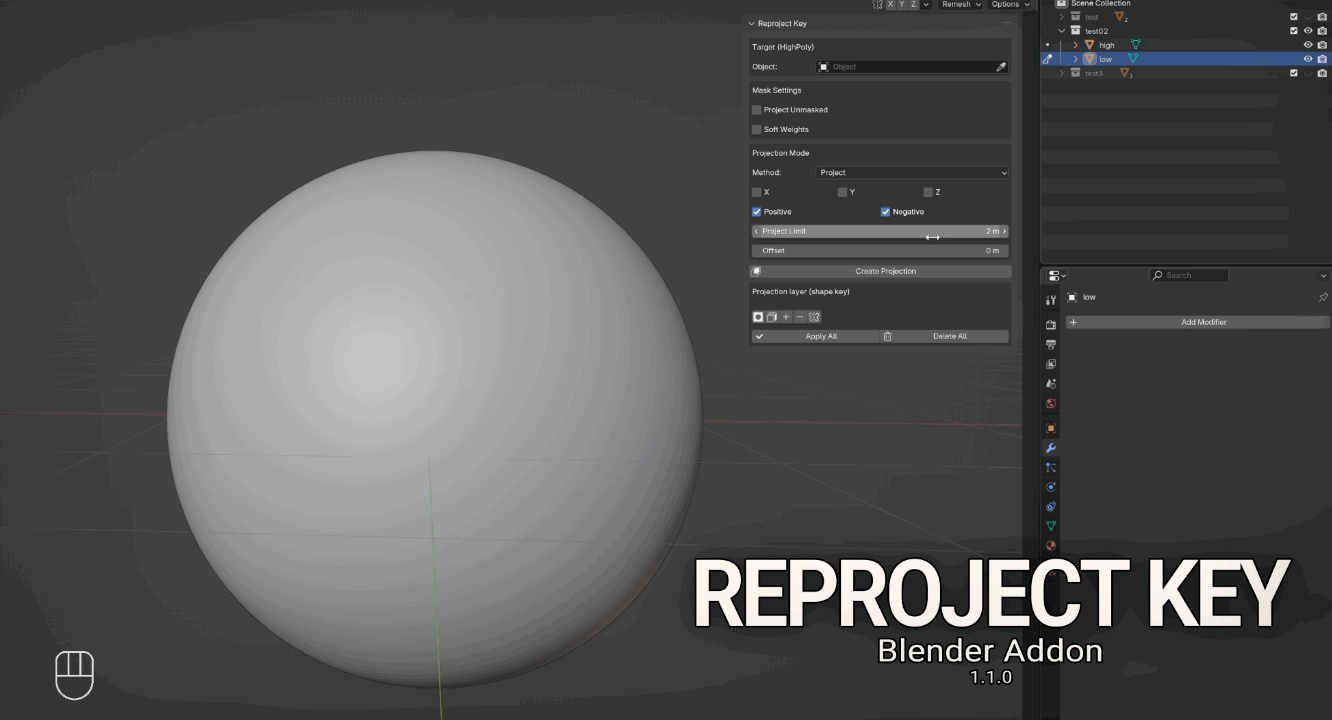Image resolution: width=1332 pixels, height=720 pixels.
Task: Hide the high object with eye icon
Action: point(1308,45)
